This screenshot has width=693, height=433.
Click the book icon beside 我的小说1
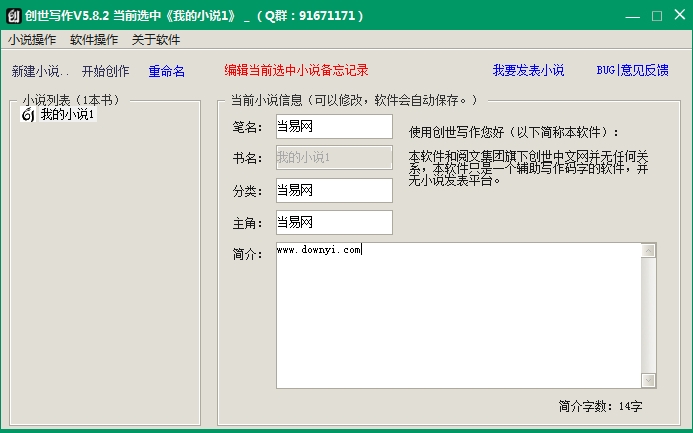pos(29,115)
